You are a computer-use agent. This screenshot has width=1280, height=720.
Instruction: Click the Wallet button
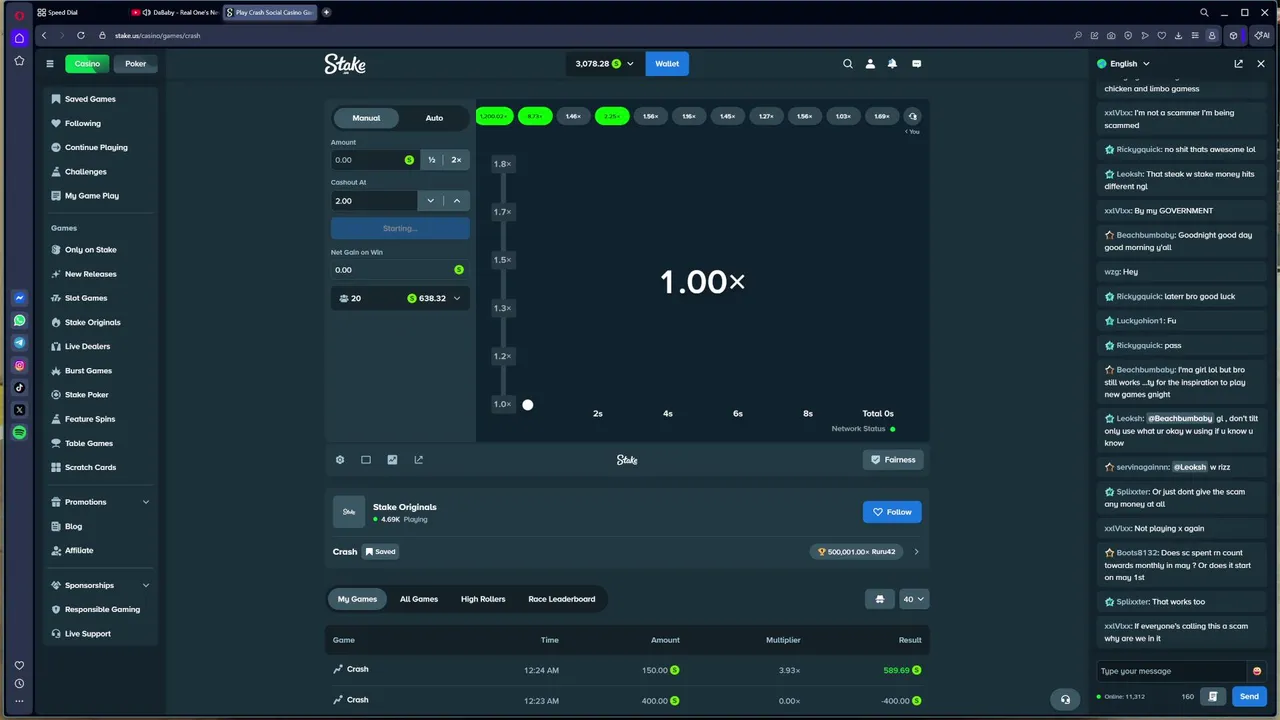coord(667,64)
